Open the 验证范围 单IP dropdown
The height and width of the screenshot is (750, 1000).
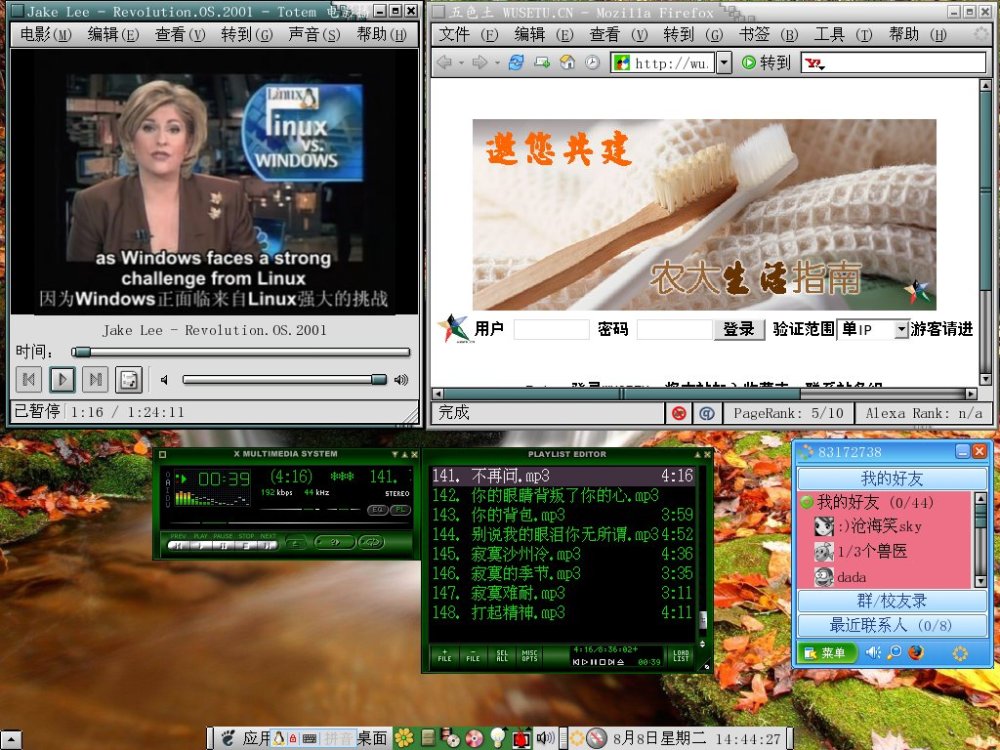point(872,329)
